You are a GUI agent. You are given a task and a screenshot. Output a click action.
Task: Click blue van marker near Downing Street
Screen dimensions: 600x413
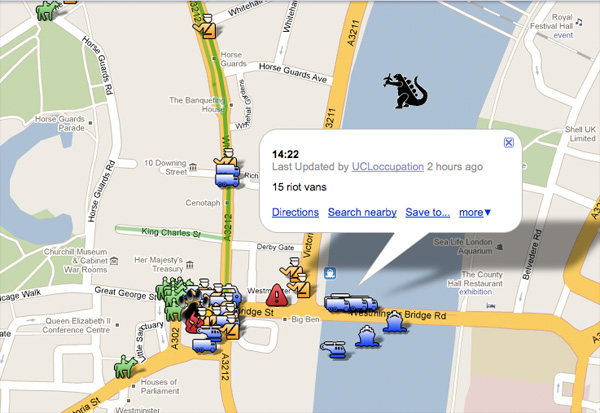227,176
